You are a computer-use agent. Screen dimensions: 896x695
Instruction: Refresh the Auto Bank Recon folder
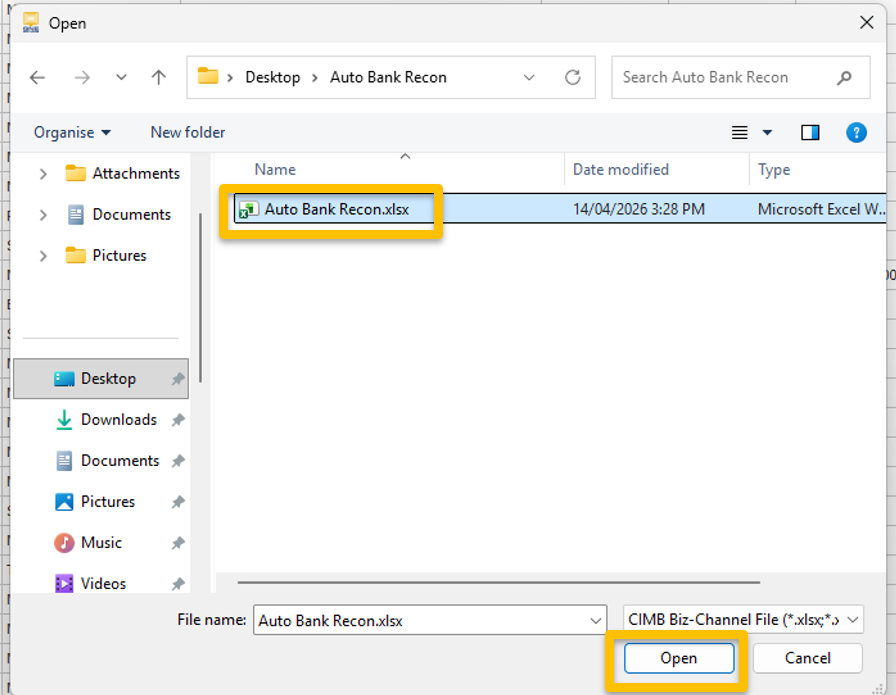click(x=573, y=77)
